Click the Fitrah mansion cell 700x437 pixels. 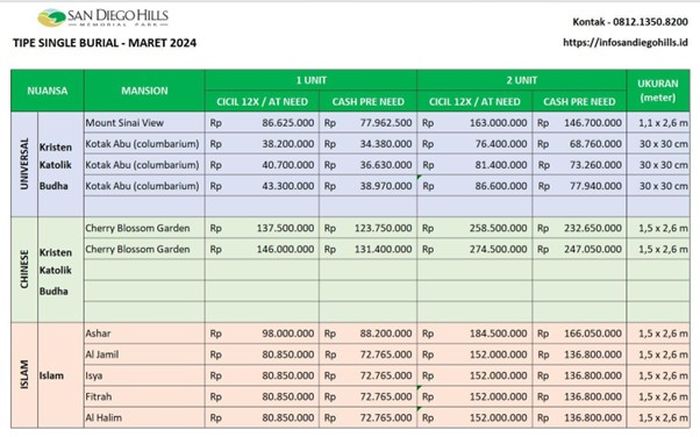coord(100,395)
